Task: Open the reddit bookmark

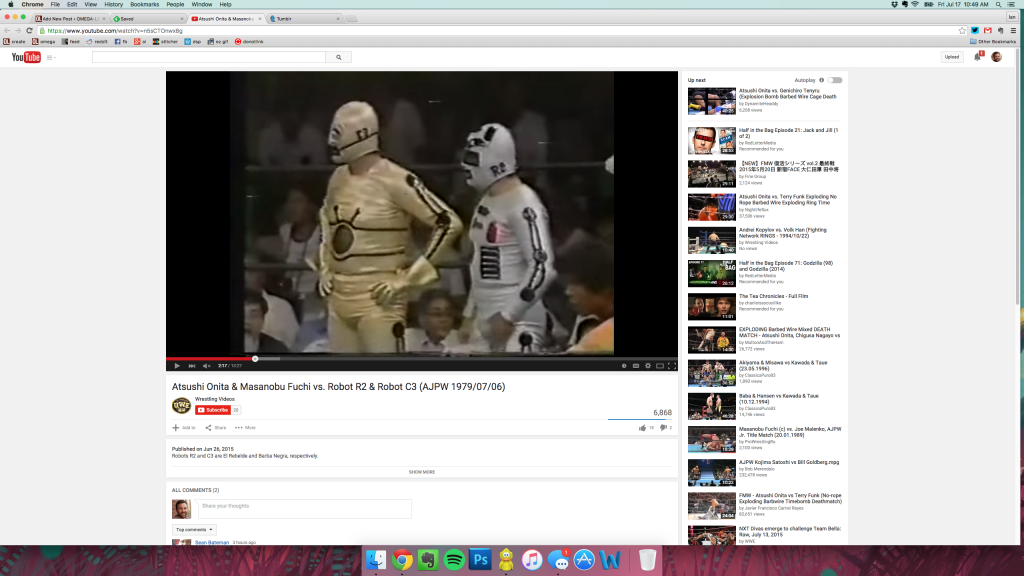Action: click(x=97, y=41)
